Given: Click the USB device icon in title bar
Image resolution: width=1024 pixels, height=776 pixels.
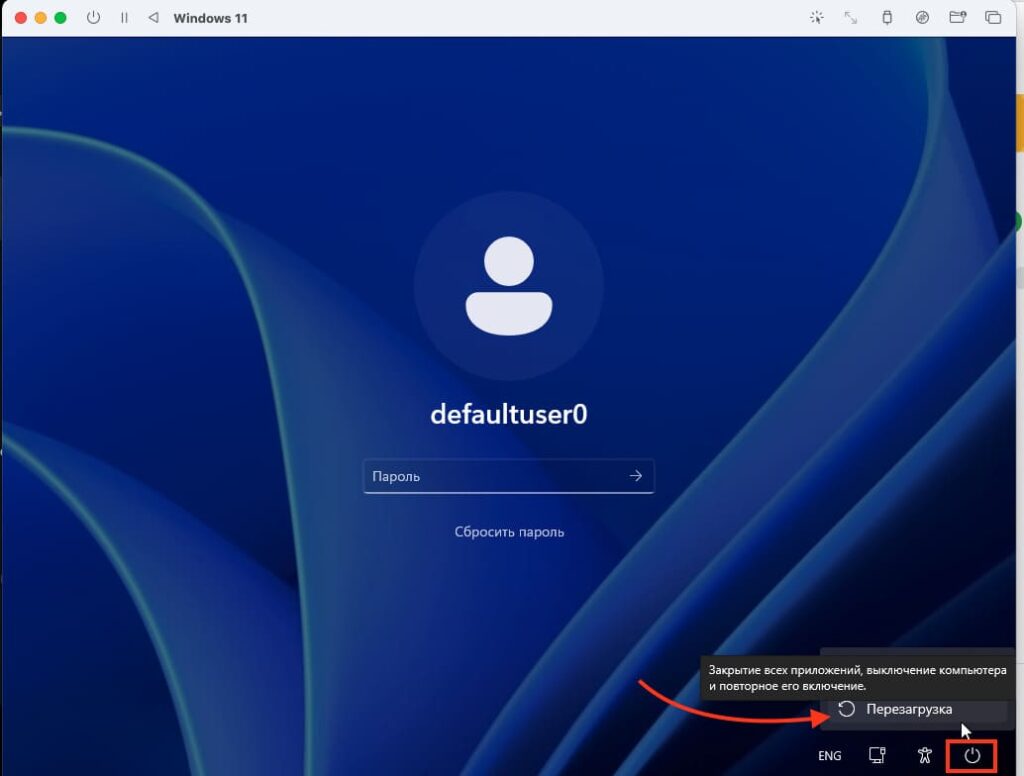Looking at the screenshot, I should point(886,18).
